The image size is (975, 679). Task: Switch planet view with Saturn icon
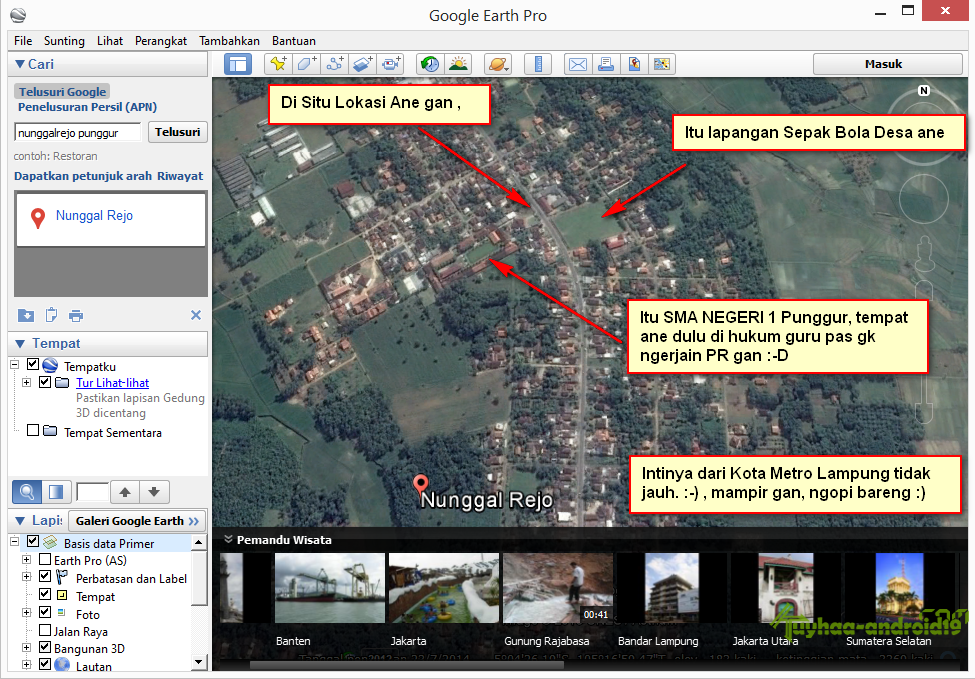[498, 64]
